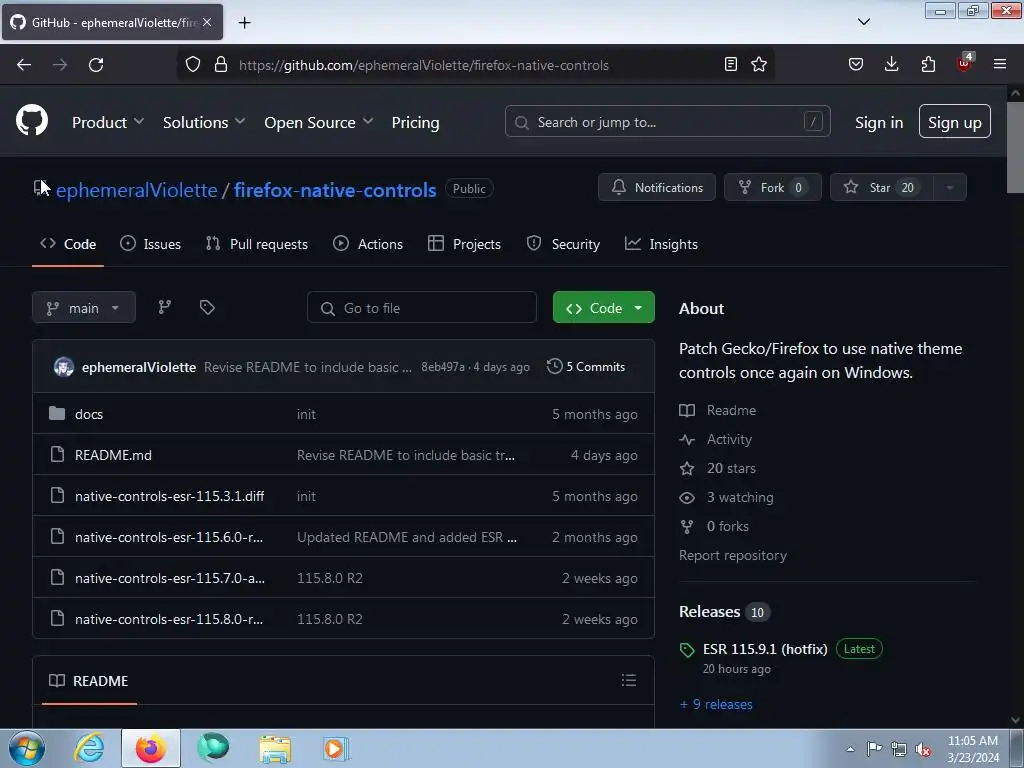Expand the Solutions menu
Image resolution: width=1024 pixels, height=768 pixels.
204,122
